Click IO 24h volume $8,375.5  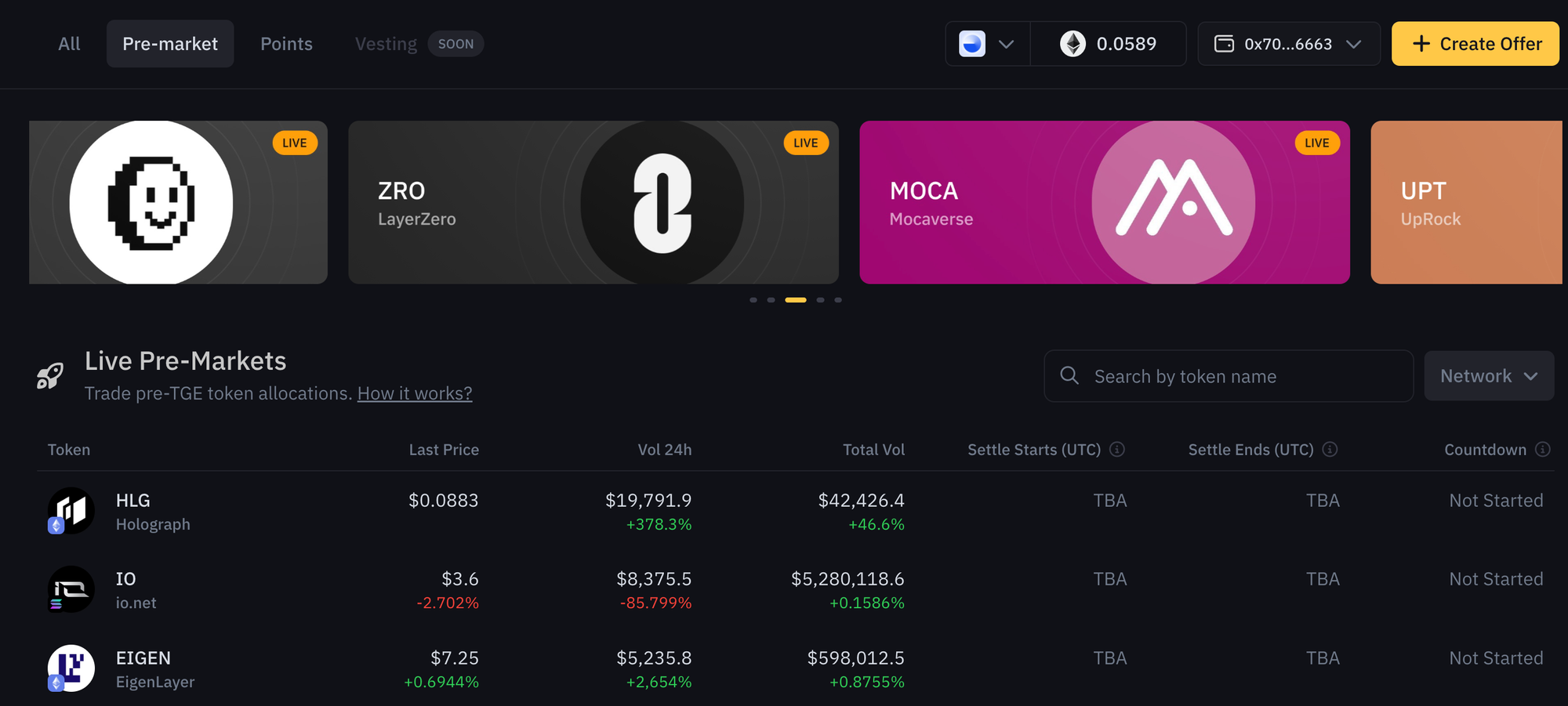[x=654, y=579]
